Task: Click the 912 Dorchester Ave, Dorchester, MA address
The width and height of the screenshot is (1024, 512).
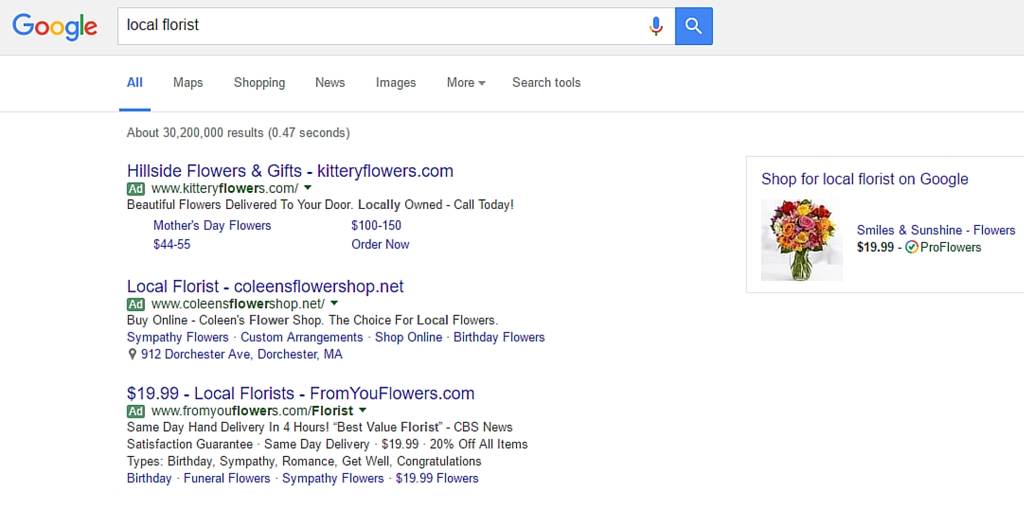Action: [x=242, y=355]
